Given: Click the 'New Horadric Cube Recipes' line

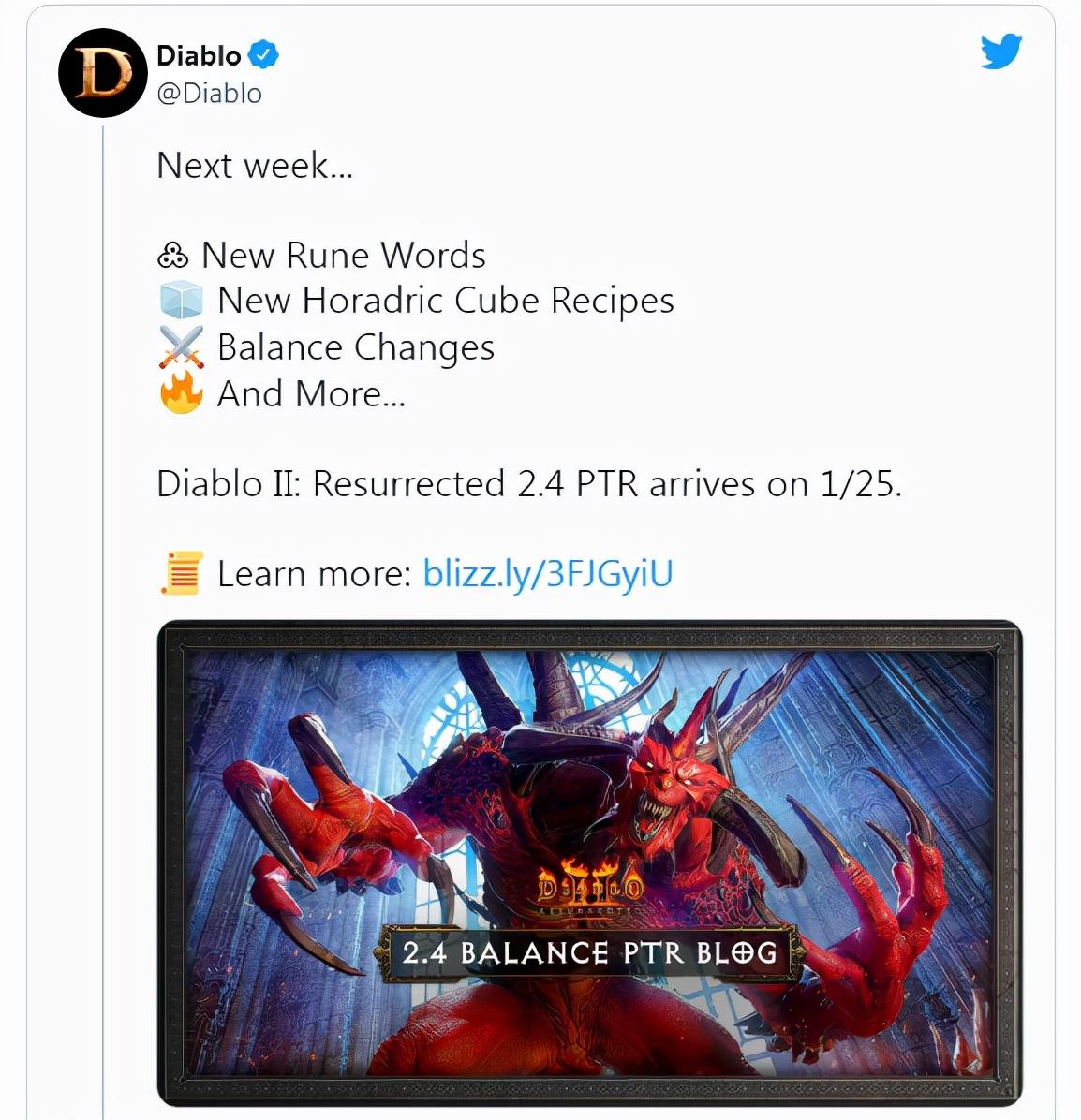Looking at the screenshot, I should pos(445,300).
